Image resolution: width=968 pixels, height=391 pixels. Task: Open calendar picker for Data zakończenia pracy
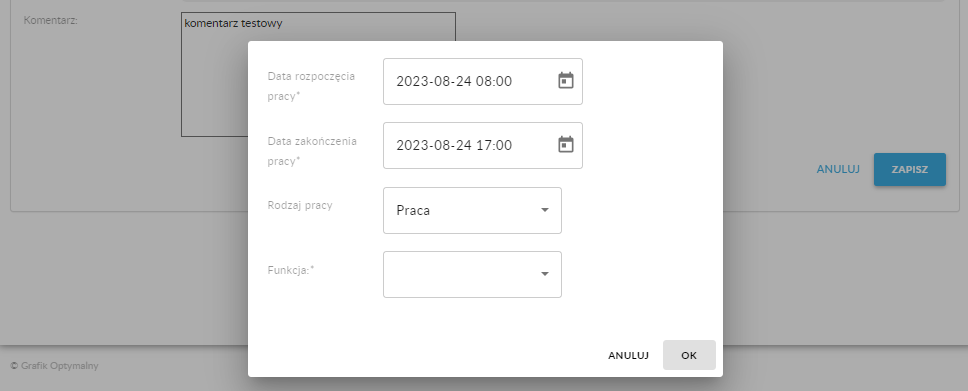pos(565,145)
